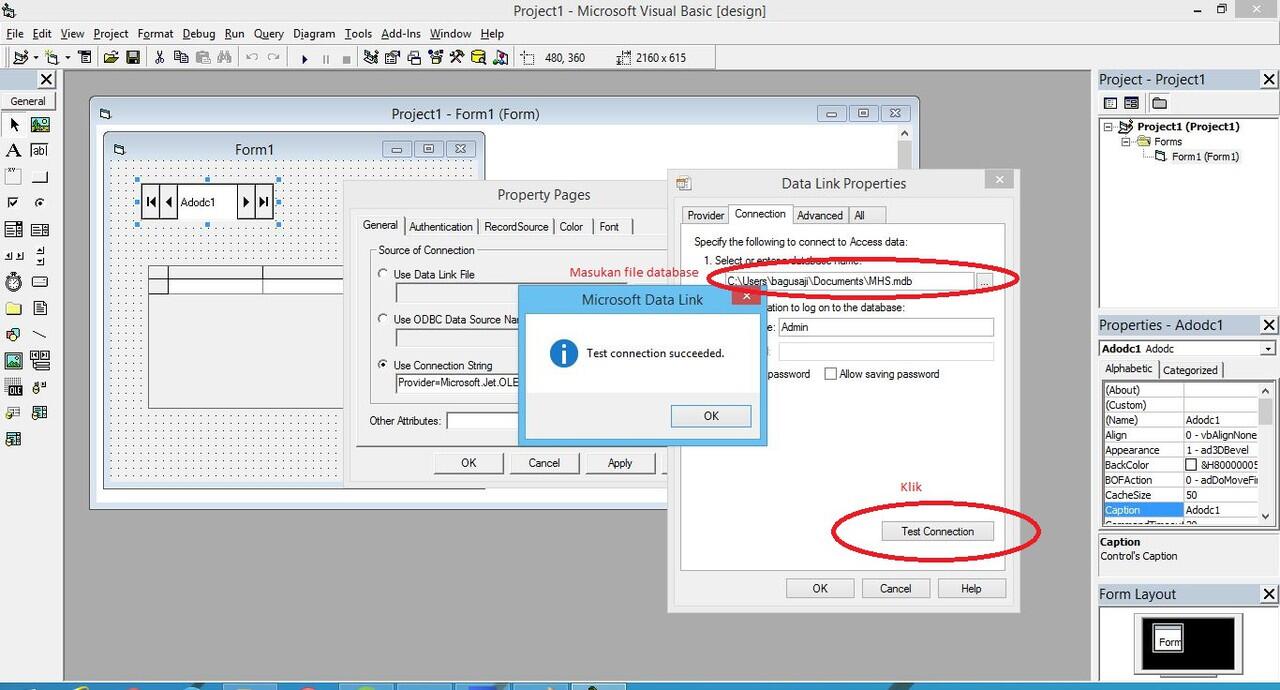Click the browse (...) button beside database name
Screen dimensions: 1280x690
click(984, 282)
